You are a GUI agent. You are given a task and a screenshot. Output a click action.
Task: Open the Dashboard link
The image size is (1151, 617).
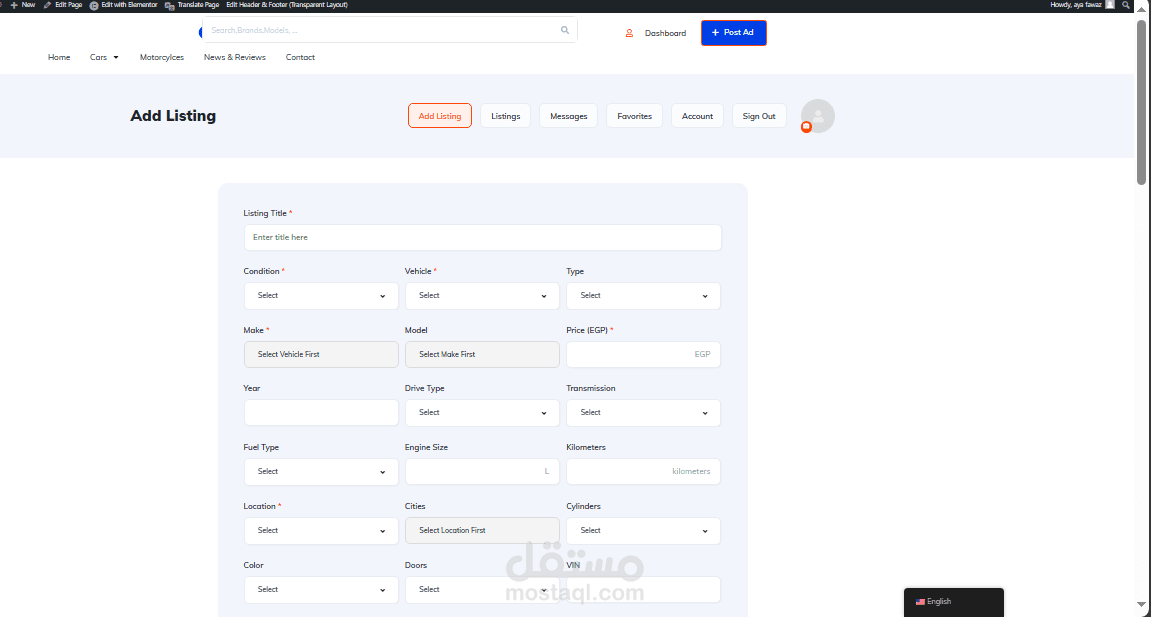pyautogui.click(x=665, y=33)
